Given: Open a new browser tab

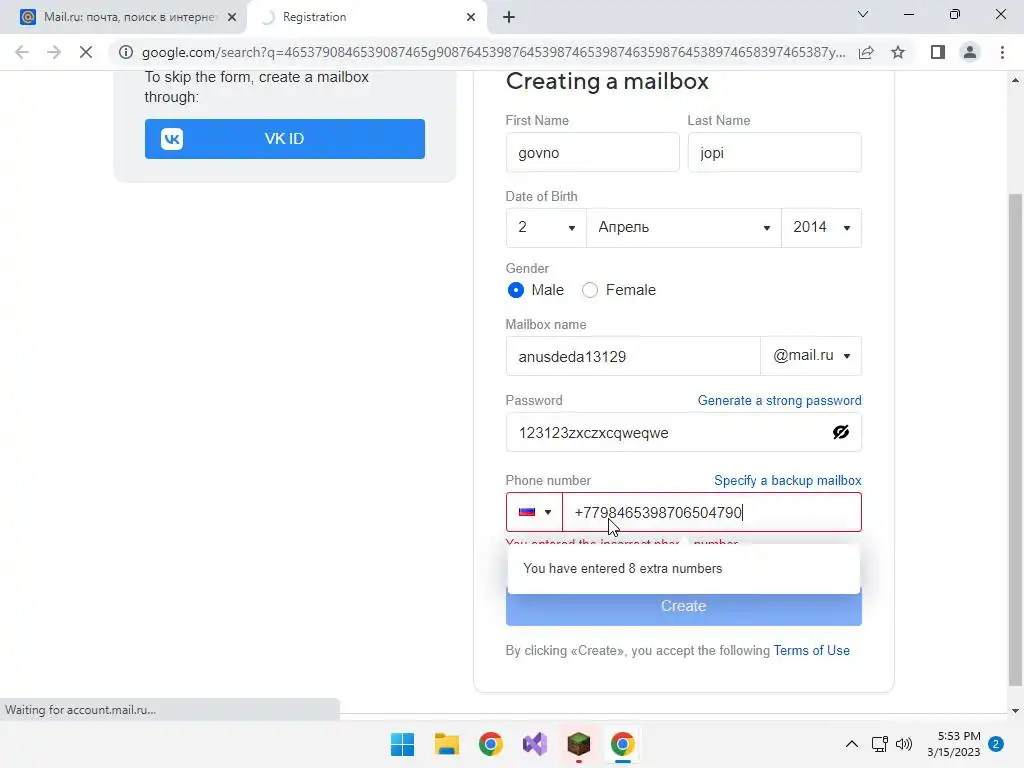Looking at the screenshot, I should (x=509, y=17).
